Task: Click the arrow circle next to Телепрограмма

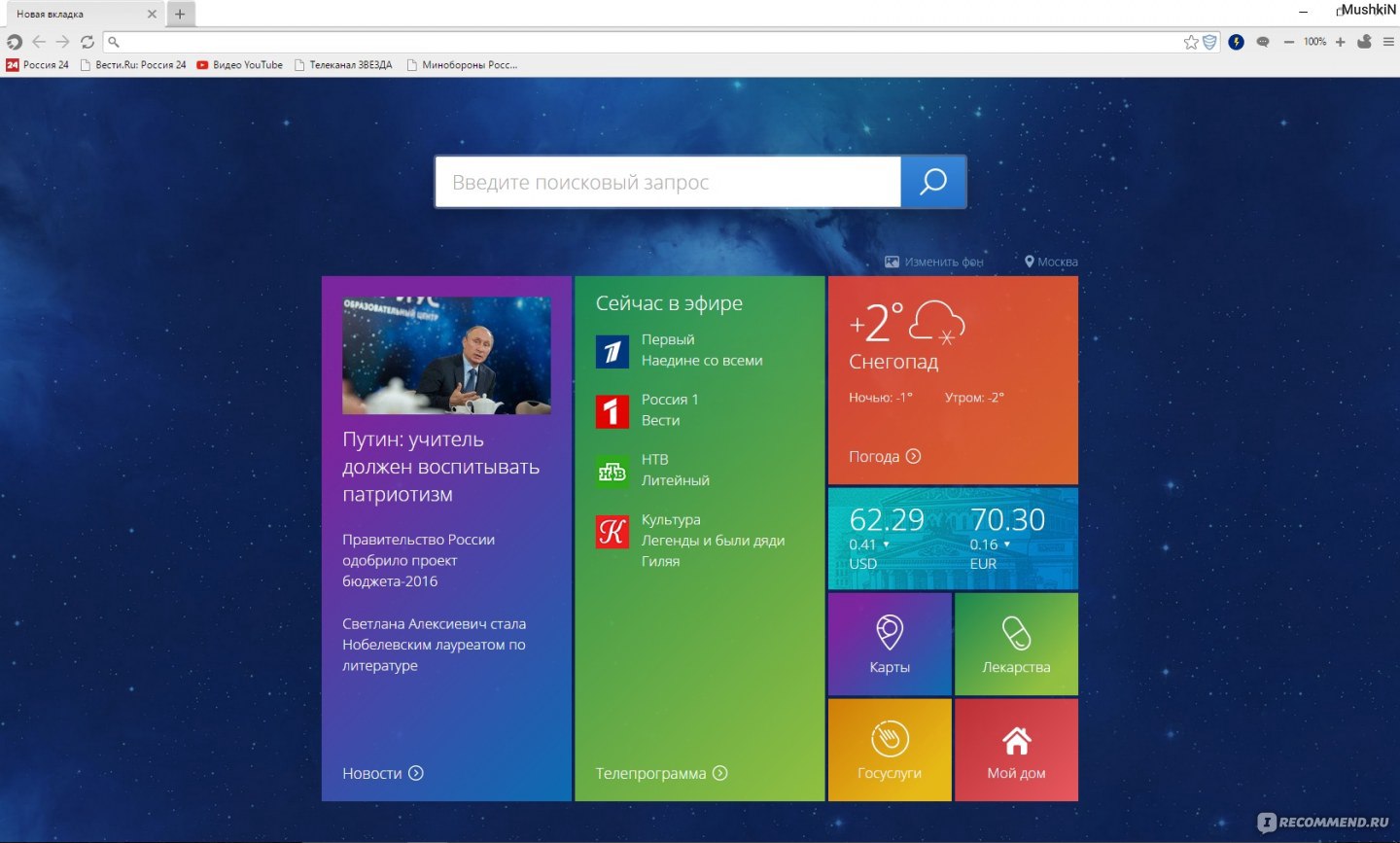Action: pos(719,773)
